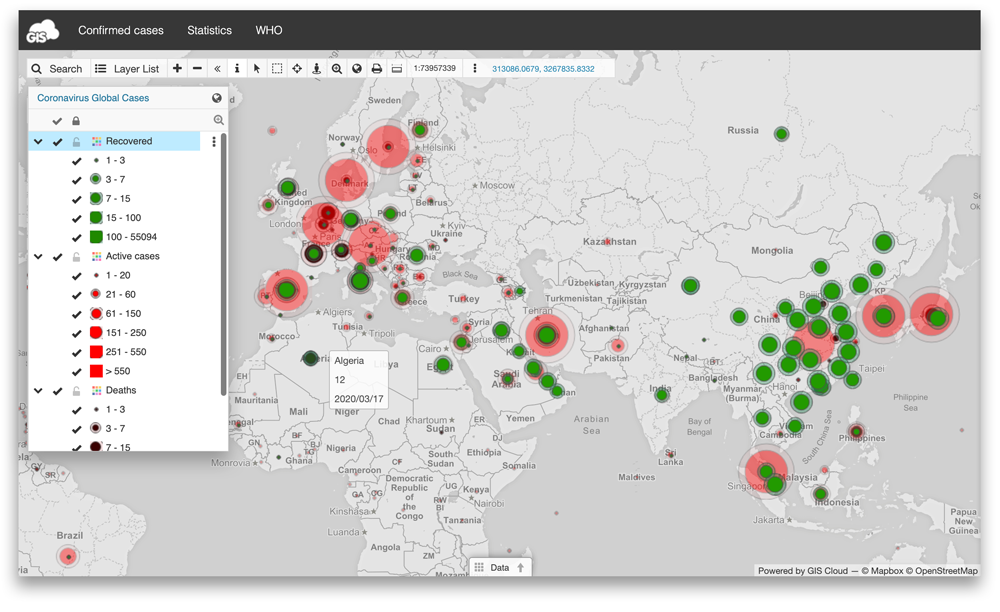
Task: Use the center map crosshair tool
Action: click(x=296, y=68)
